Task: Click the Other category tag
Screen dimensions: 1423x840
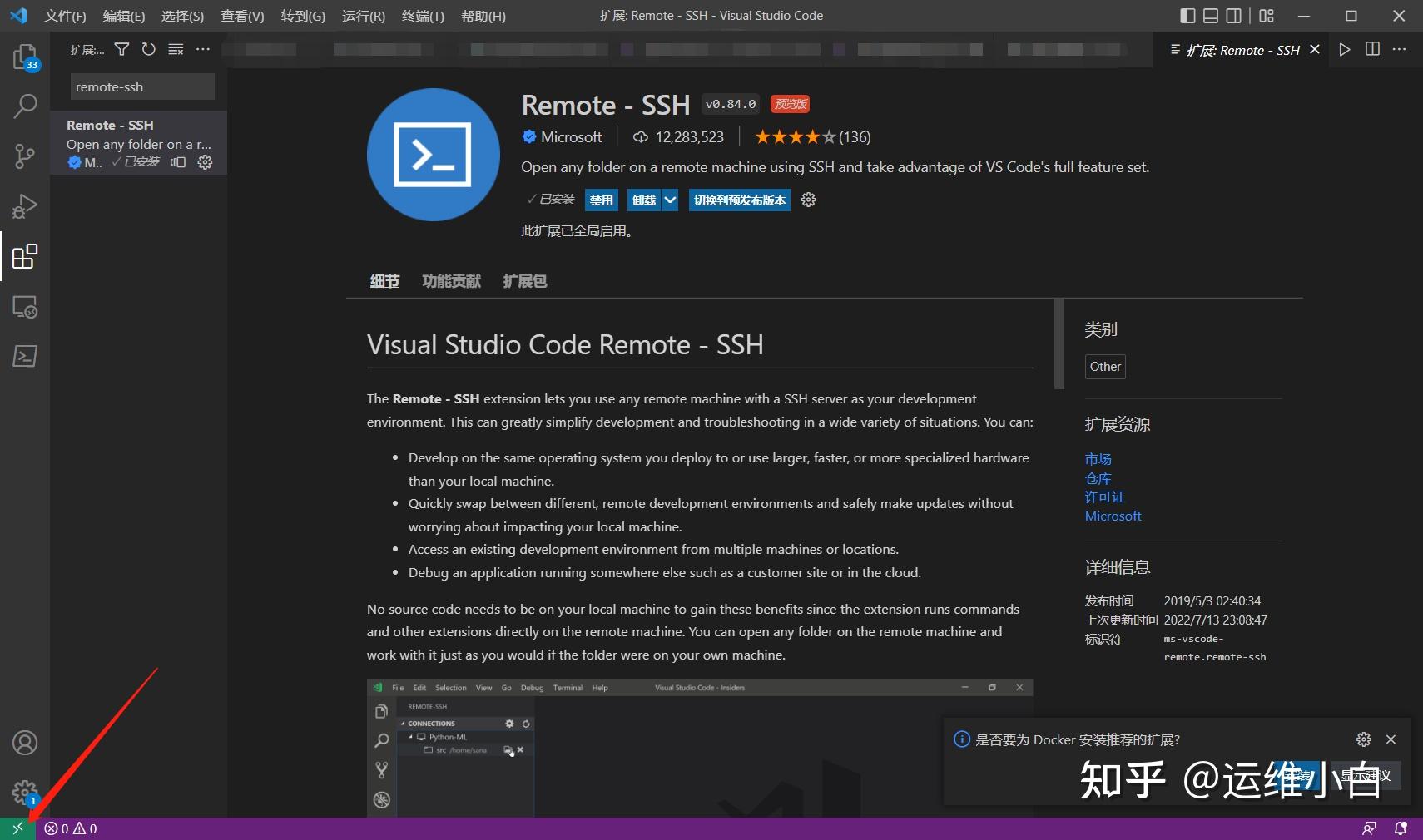Action: pyautogui.click(x=1105, y=367)
